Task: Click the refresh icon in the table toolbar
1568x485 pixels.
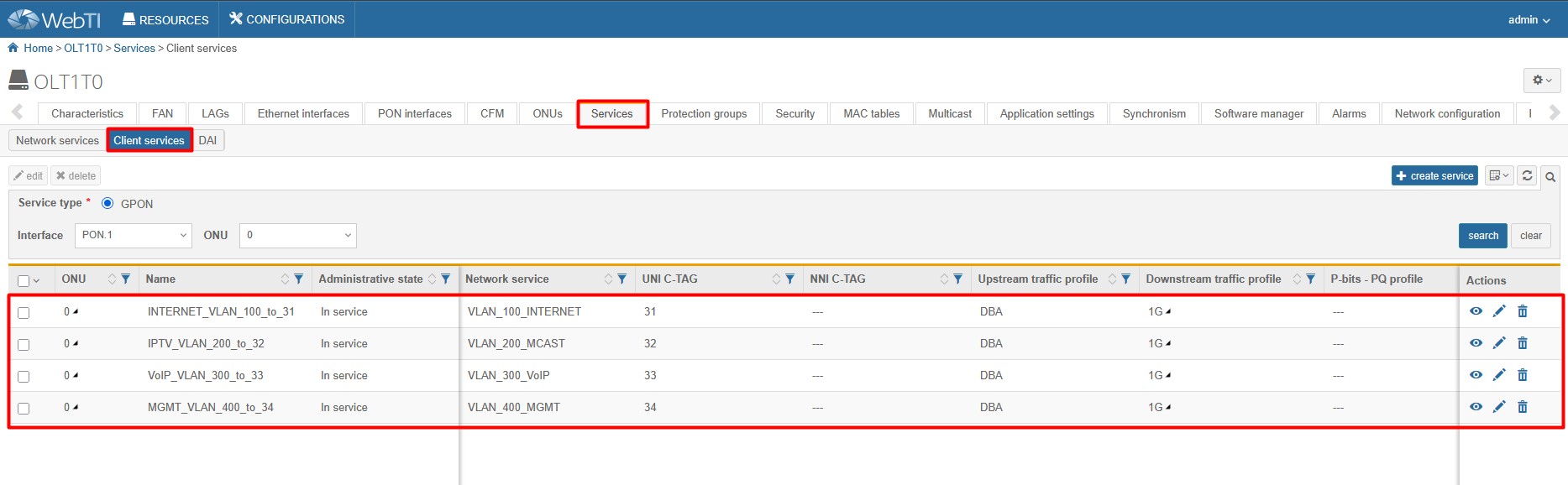Action: [x=1527, y=175]
